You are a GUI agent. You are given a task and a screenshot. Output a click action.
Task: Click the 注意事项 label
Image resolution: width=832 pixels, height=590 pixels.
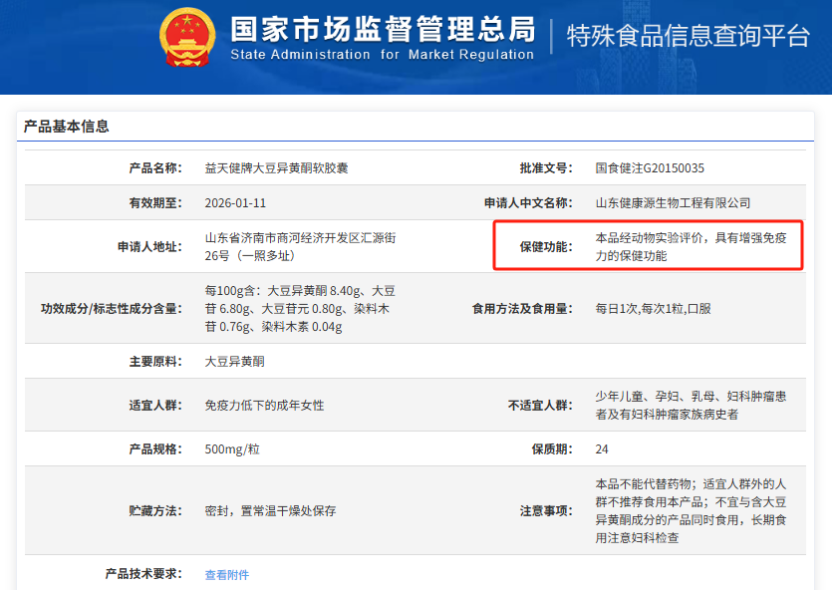(x=546, y=511)
